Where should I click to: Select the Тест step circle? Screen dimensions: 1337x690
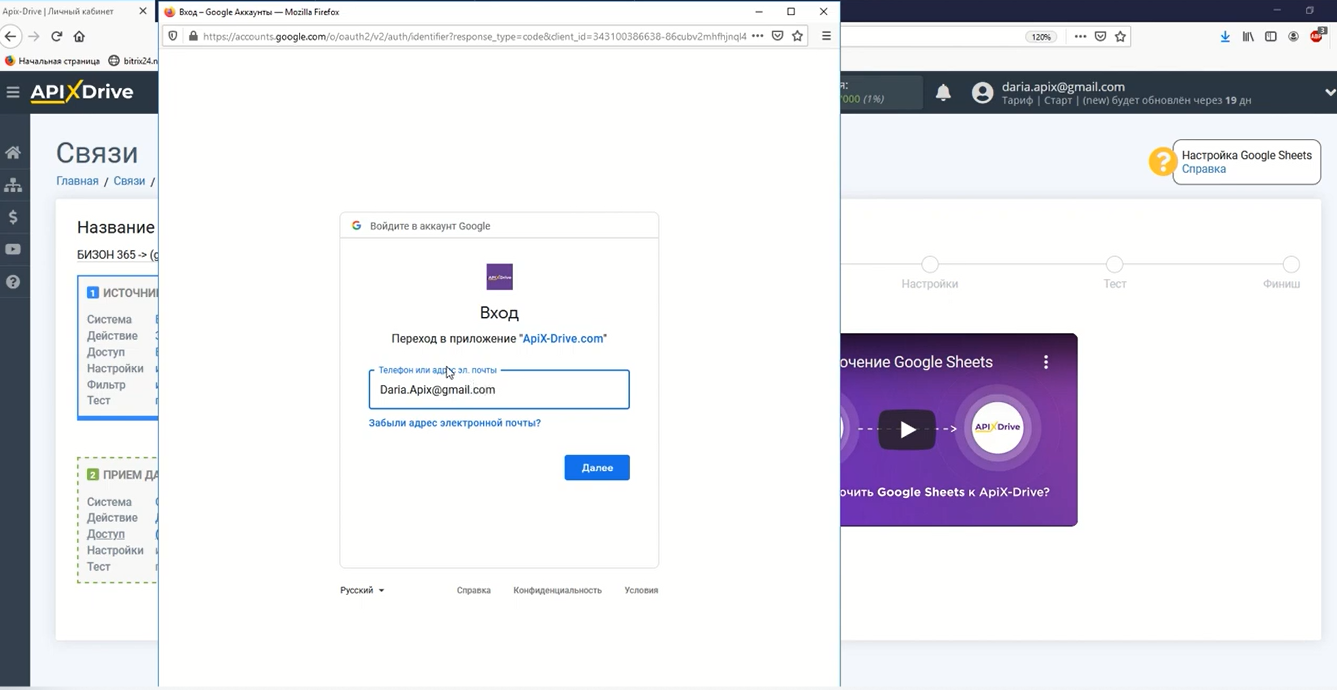pos(1114,264)
